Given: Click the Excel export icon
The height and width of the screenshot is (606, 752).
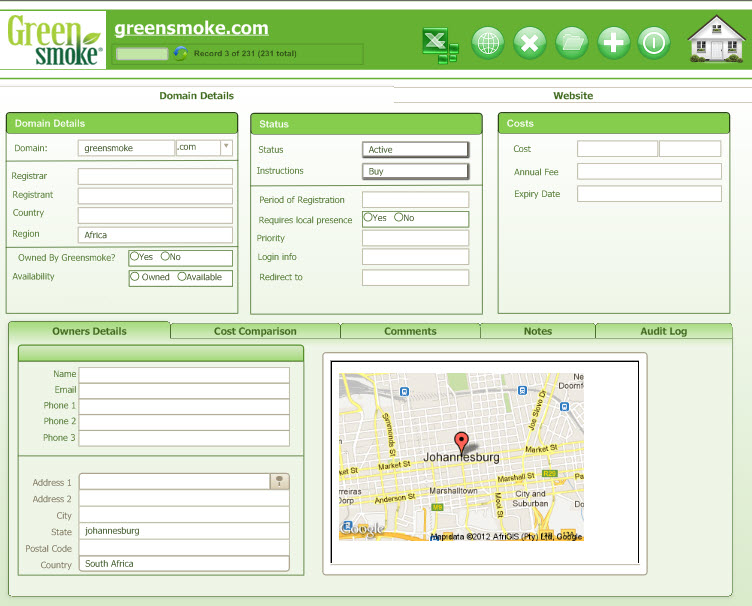Looking at the screenshot, I should (x=438, y=44).
